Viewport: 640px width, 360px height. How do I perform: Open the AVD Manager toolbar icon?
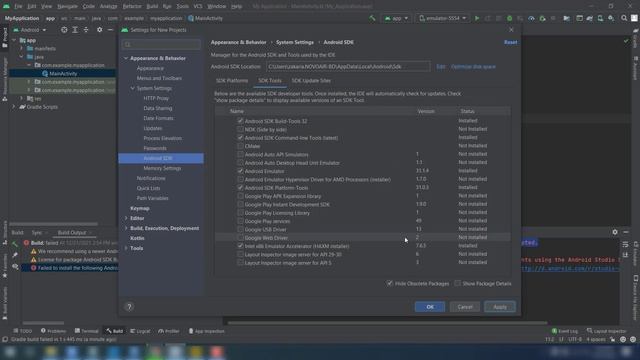[x=600, y=18]
